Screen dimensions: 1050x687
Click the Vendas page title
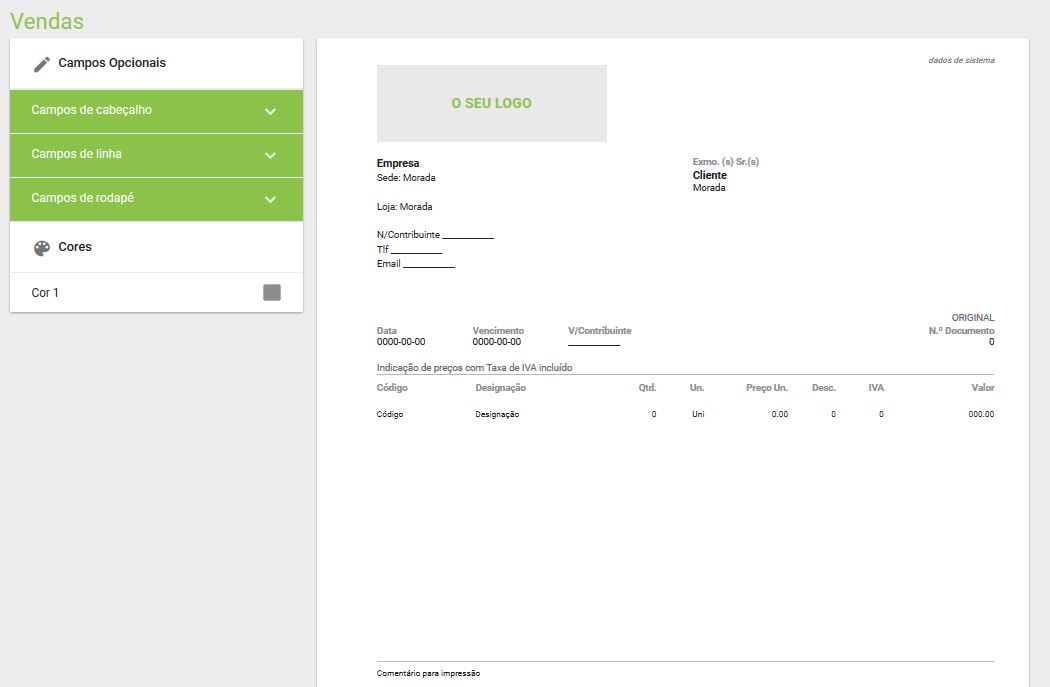pos(47,21)
